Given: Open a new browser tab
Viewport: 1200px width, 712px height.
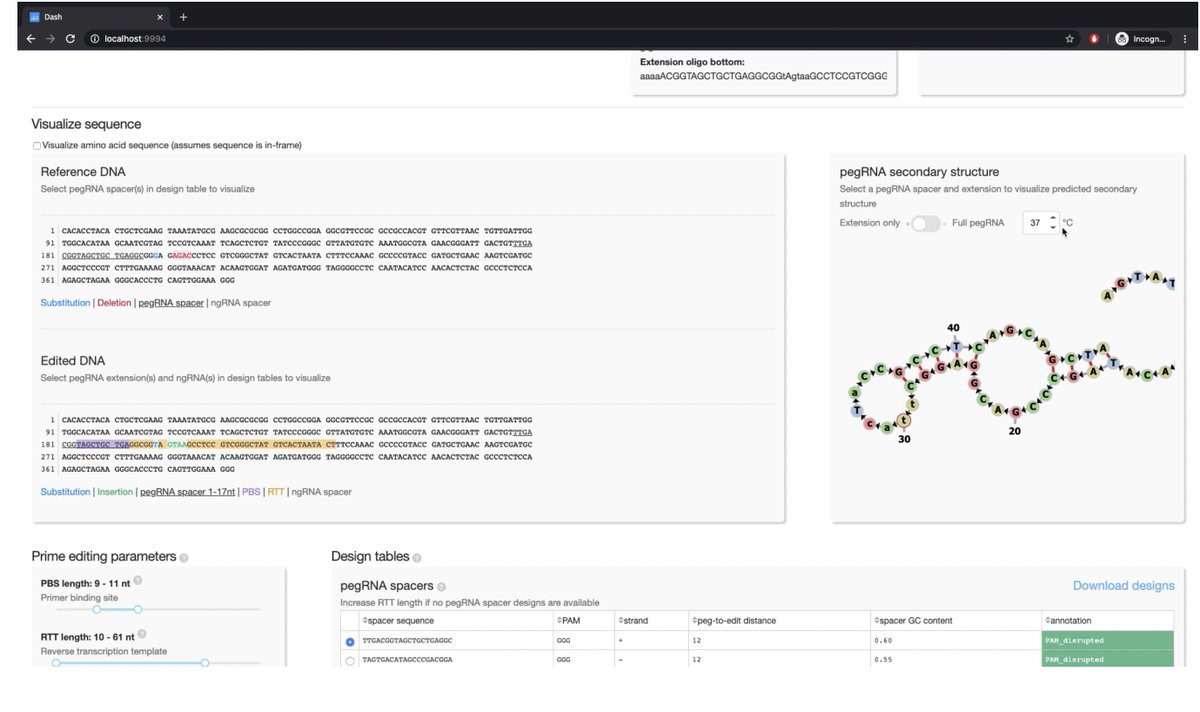Looking at the screenshot, I should (x=183, y=17).
